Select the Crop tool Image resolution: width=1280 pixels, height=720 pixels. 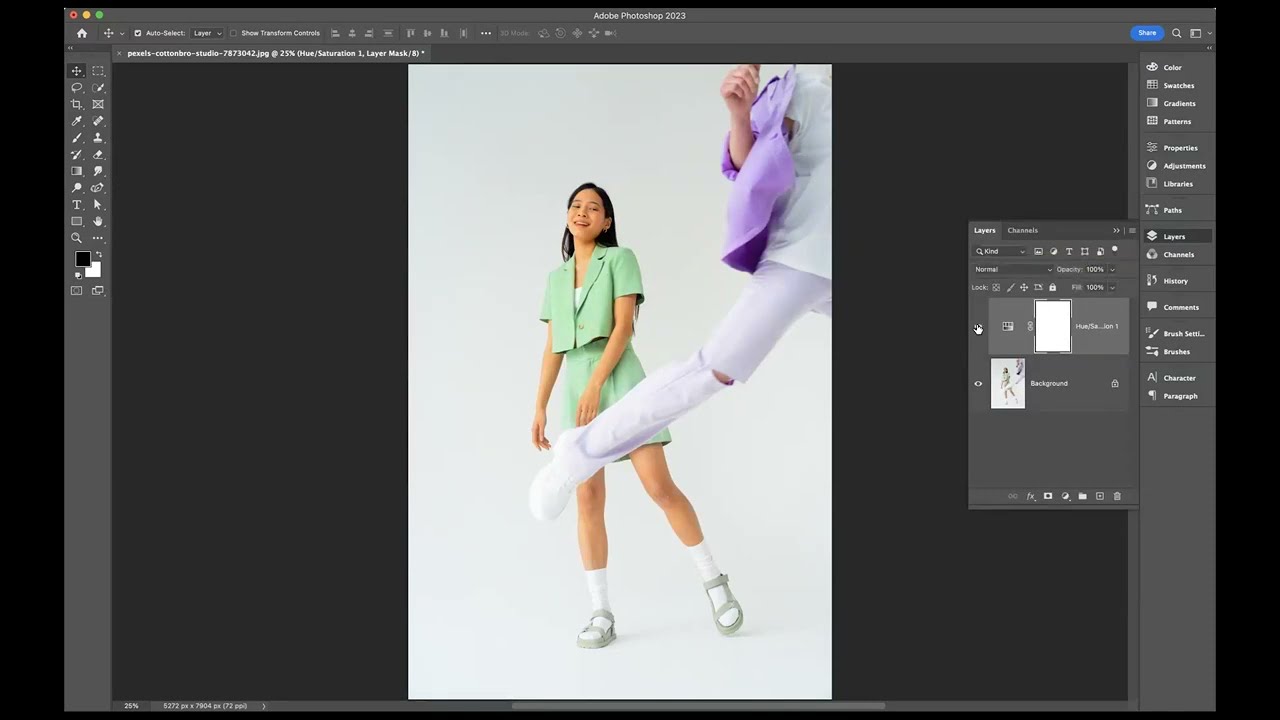[76, 104]
